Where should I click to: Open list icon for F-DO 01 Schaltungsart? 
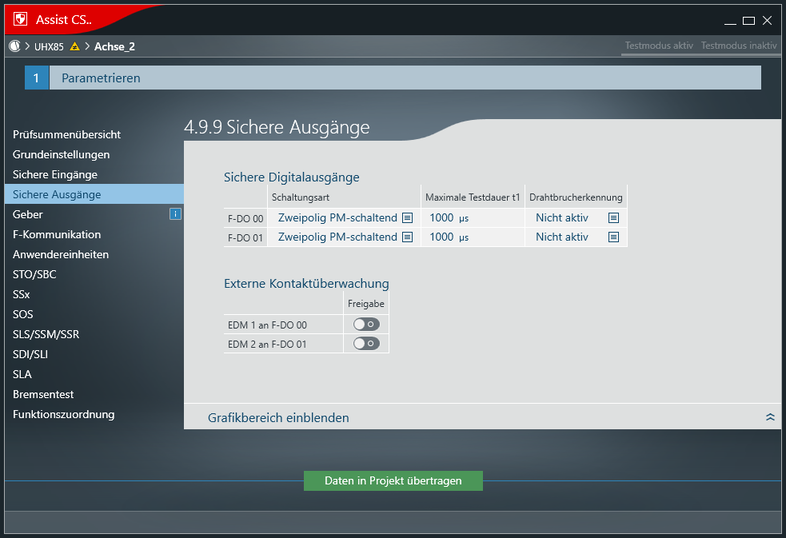click(407, 237)
